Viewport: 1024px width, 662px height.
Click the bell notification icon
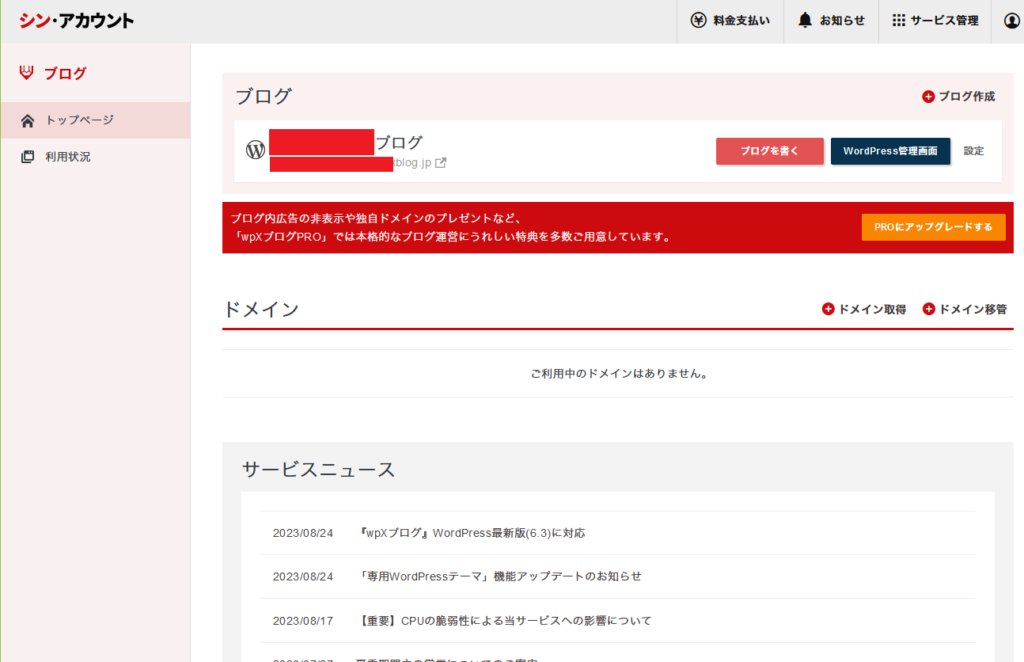805,20
